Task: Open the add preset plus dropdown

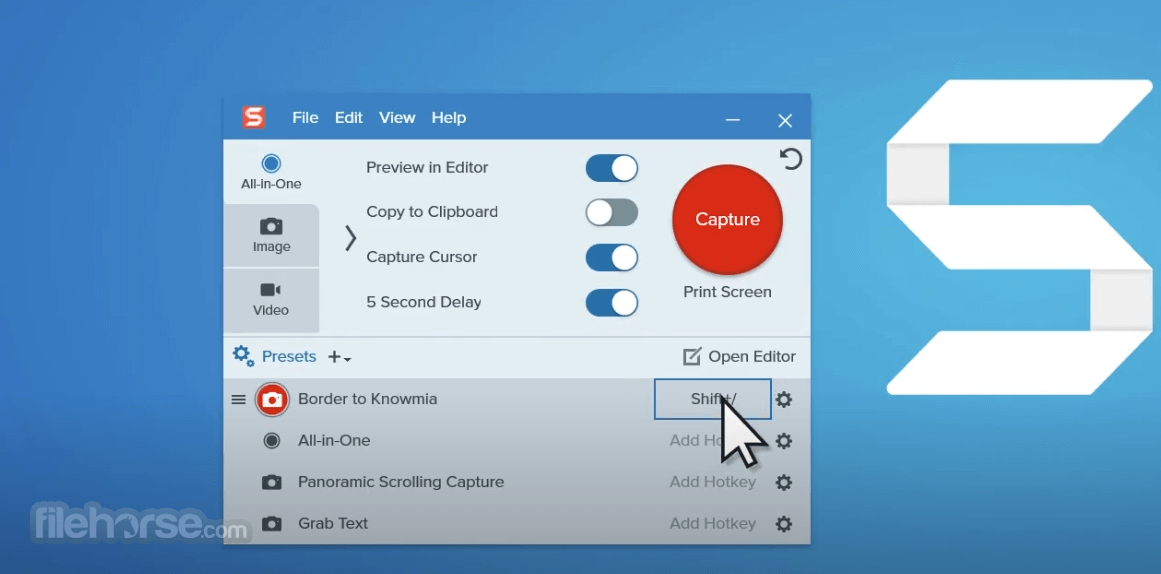Action: pyautogui.click(x=339, y=357)
